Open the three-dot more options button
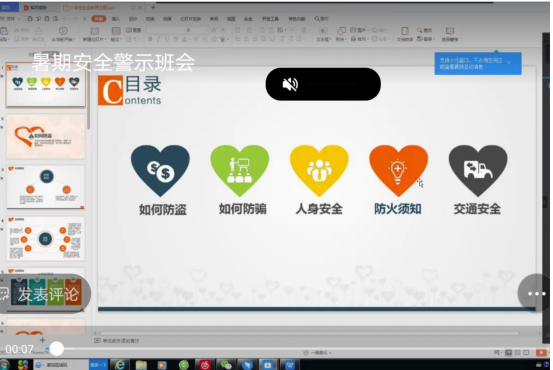 (536, 293)
